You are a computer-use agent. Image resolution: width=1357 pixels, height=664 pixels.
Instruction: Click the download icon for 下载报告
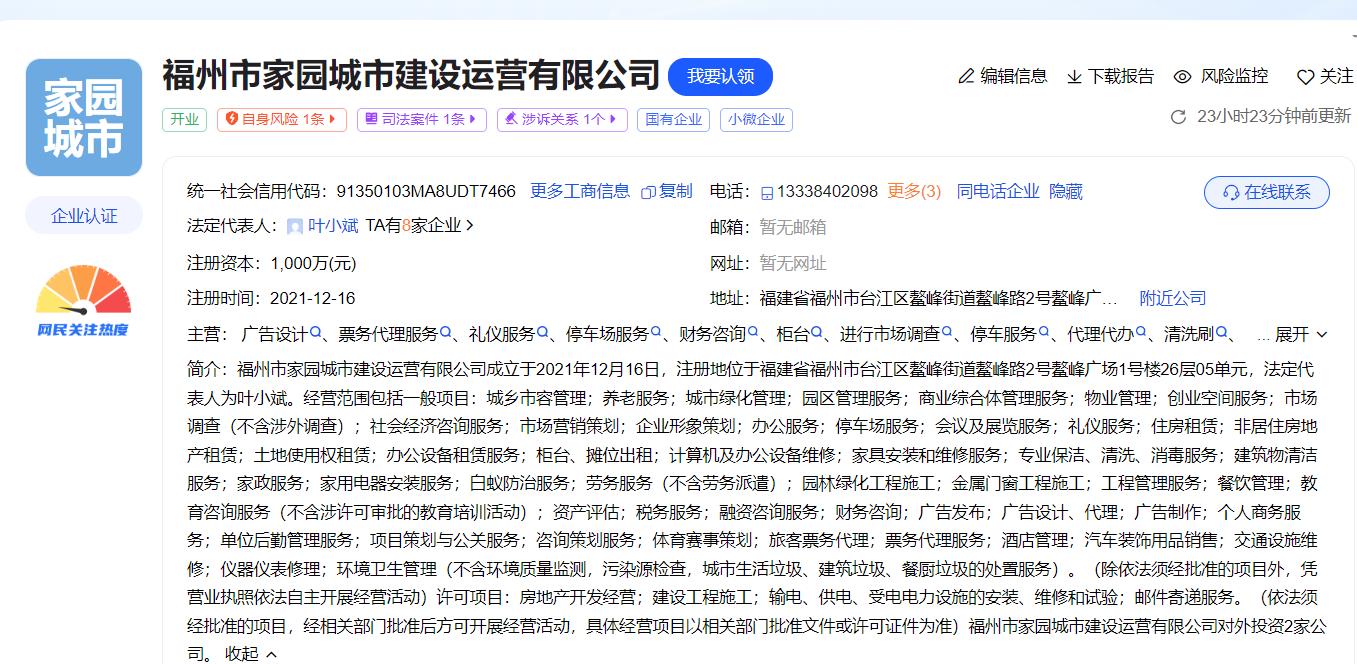tap(1075, 76)
